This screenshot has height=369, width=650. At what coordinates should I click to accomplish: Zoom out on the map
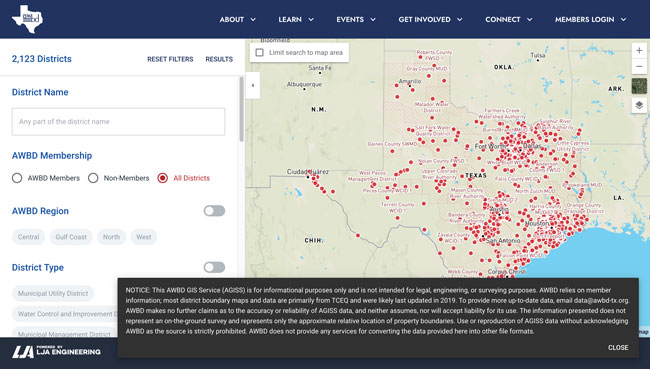click(639, 66)
